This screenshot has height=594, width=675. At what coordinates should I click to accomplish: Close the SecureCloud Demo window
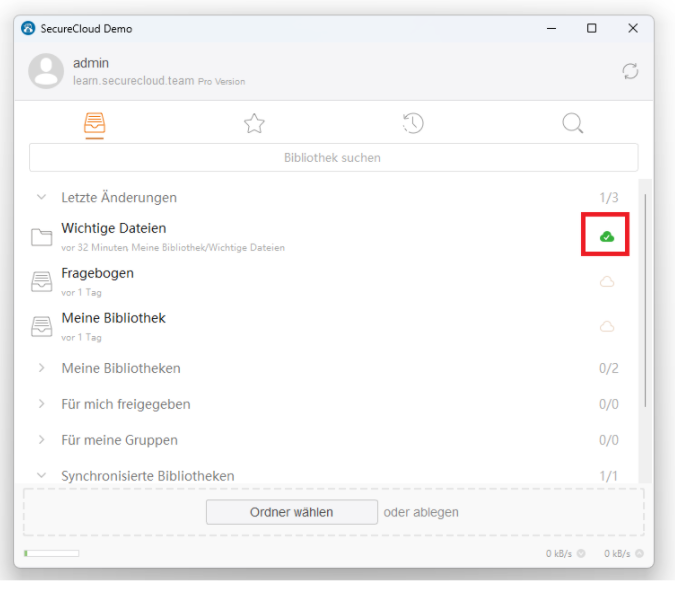(633, 28)
